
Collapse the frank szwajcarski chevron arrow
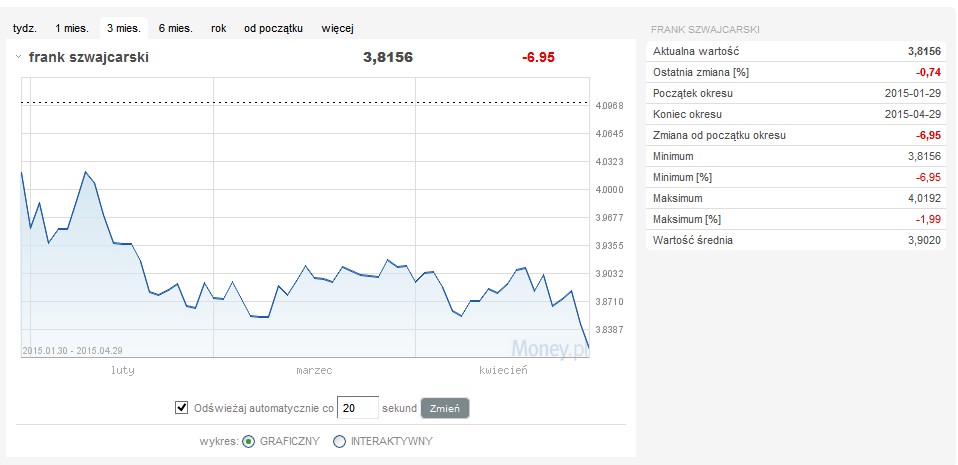pyautogui.click(x=19, y=58)
